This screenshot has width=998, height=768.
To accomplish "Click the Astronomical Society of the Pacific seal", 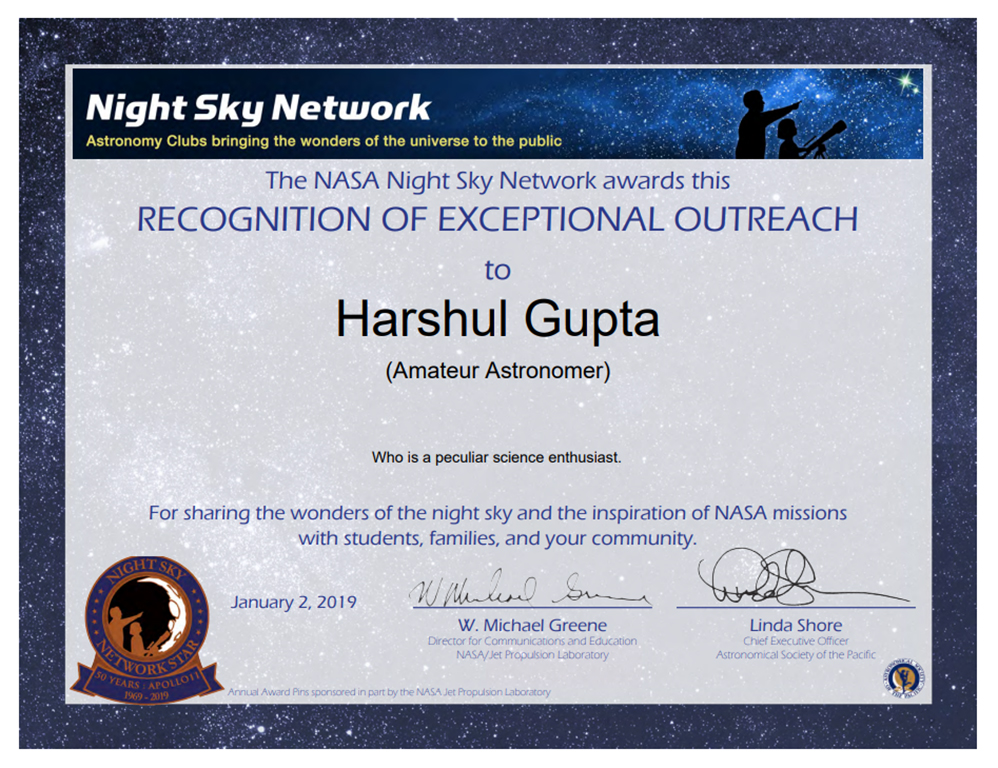I will tap(903, 678).
